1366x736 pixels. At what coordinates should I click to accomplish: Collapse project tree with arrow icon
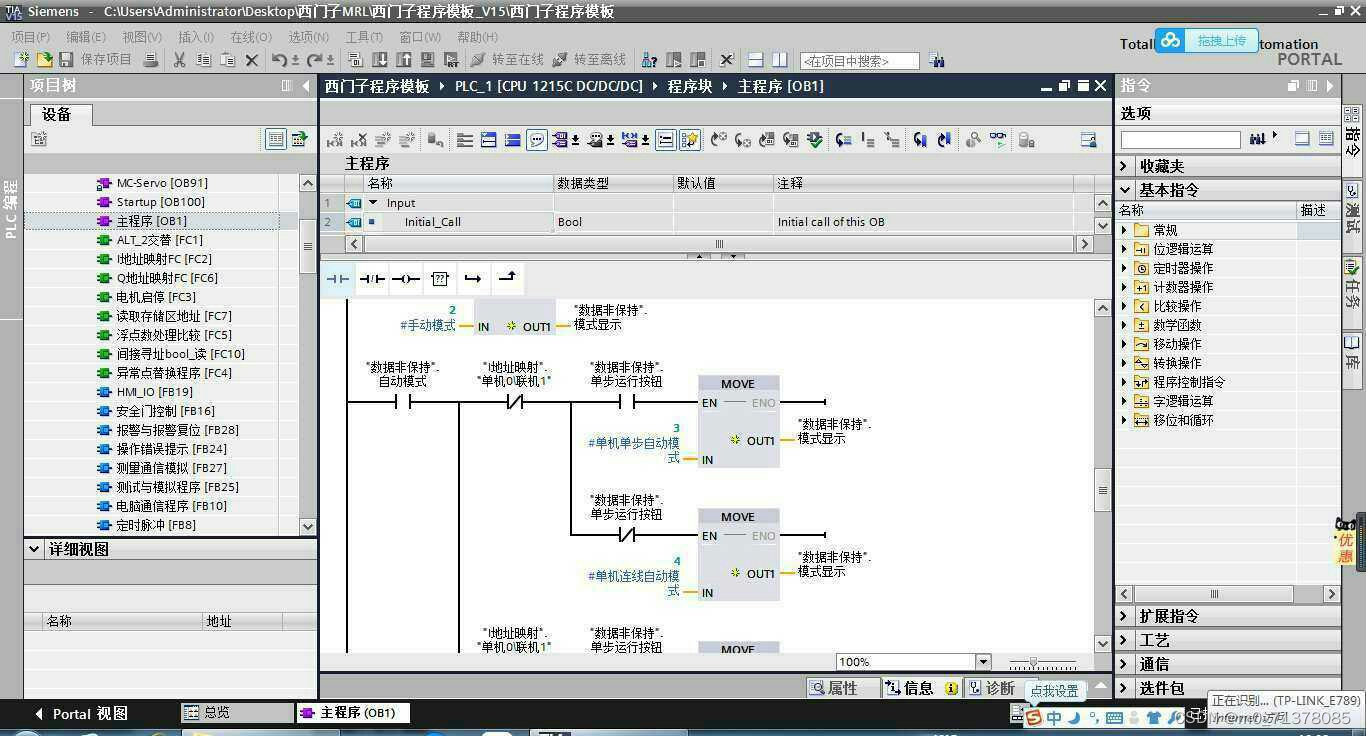pos(306,86)
